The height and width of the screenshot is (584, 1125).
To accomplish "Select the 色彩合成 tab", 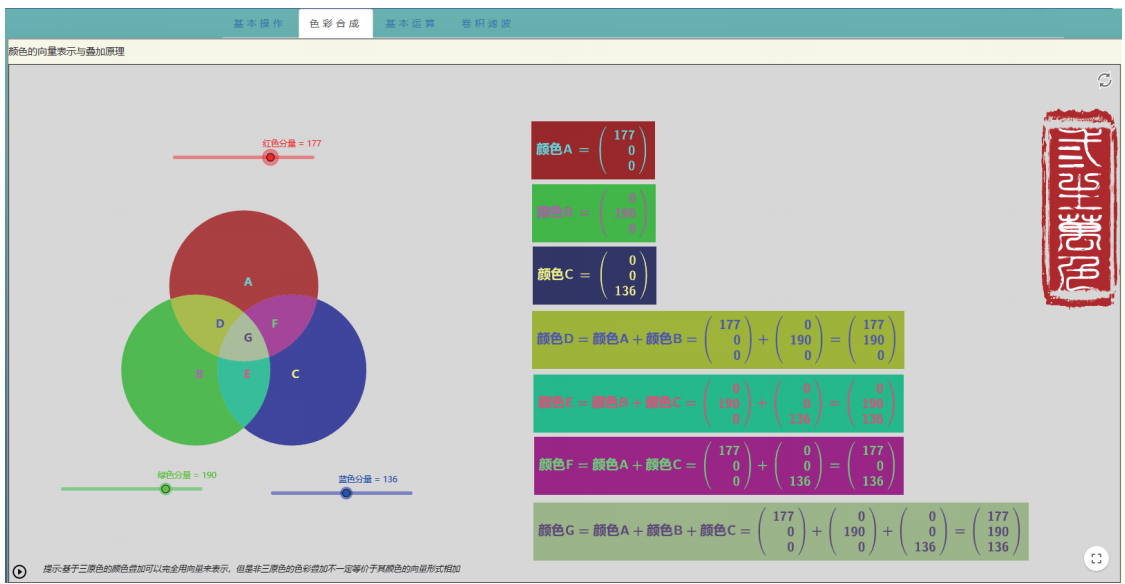I will (x=335, y=23).
